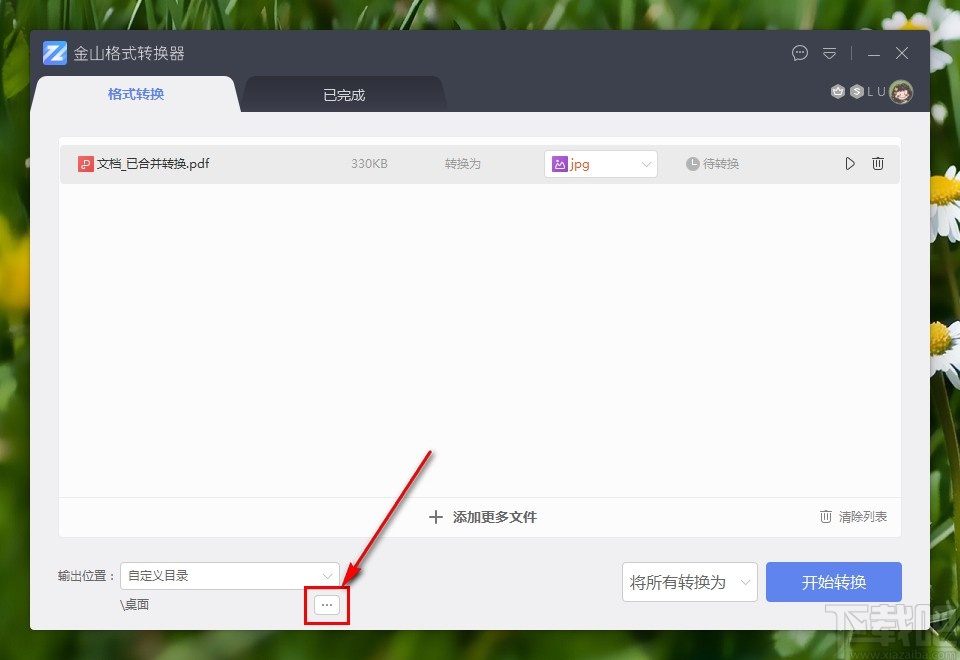The width and height of the screenshot is (960, 660).
Task: Open the user avatar profile picture
Action: [x=901, y=91]
